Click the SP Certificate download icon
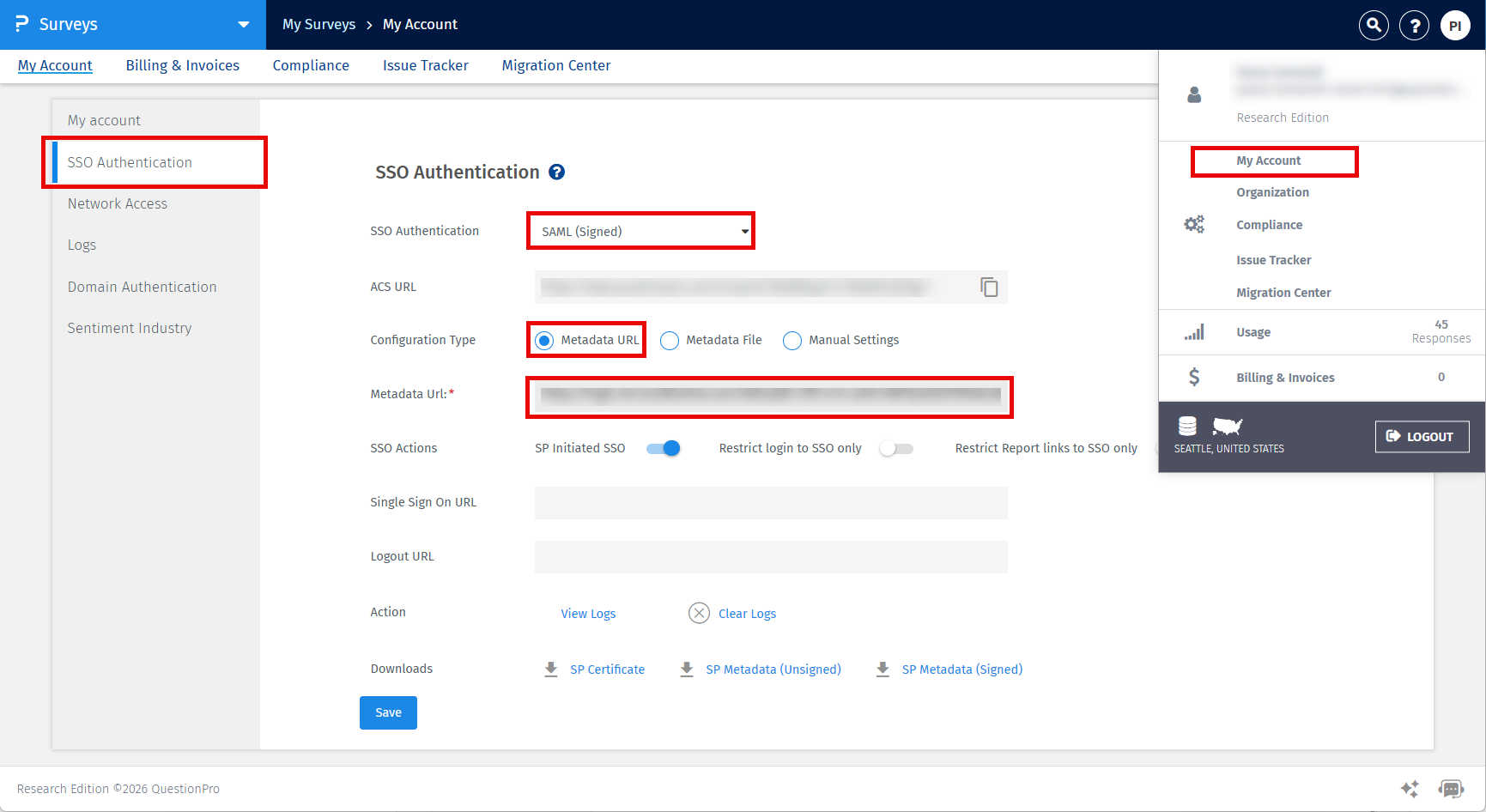This screenshot has height=812, width=1486. click(551, 670)
